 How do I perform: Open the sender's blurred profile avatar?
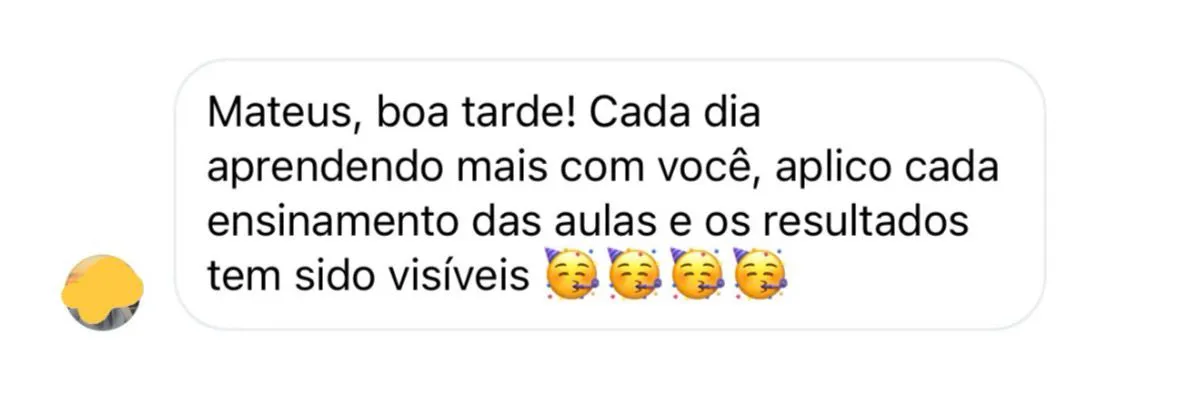point(102,292)
